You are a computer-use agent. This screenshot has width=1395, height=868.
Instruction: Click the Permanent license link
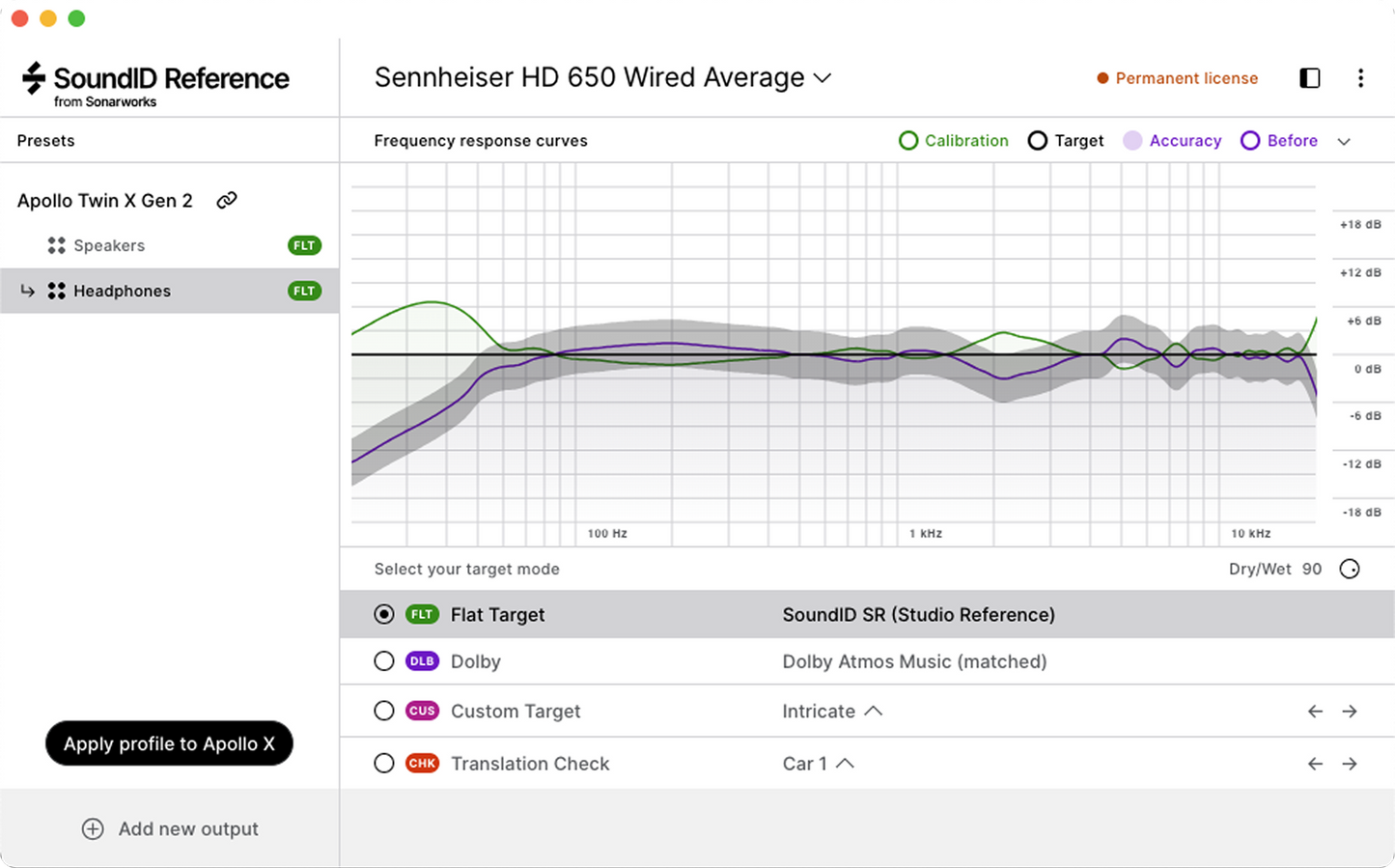(x=1186, y=78)
